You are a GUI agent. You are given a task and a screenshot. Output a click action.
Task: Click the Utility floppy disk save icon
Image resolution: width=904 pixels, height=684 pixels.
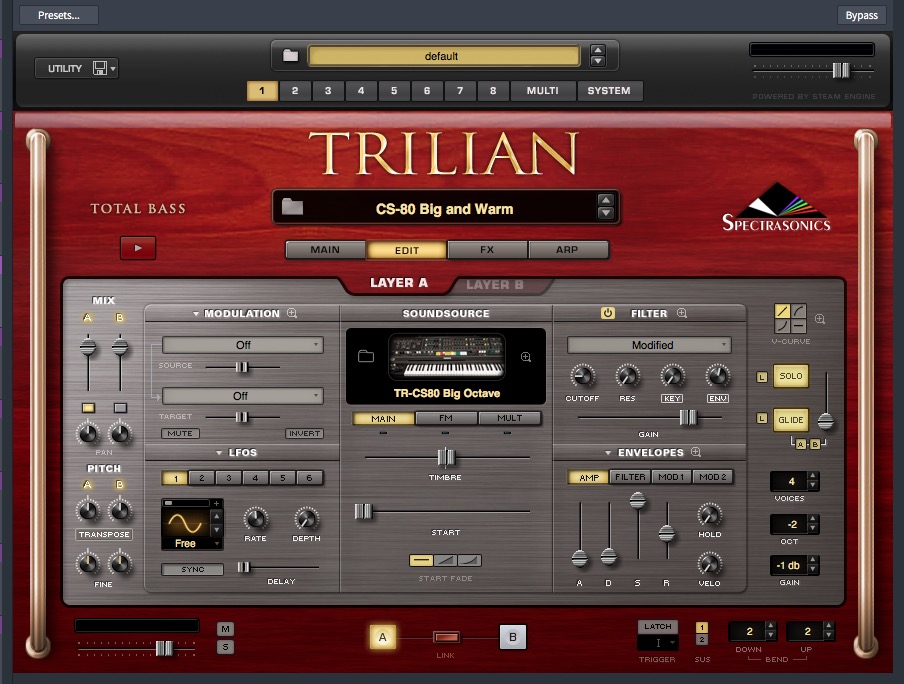[x=100, y=68]
